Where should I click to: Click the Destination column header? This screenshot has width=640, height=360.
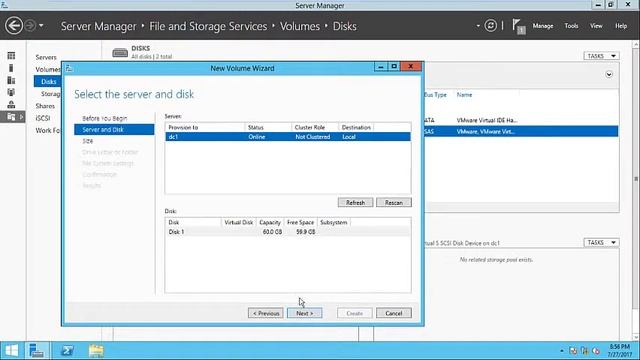pos(356,127)
